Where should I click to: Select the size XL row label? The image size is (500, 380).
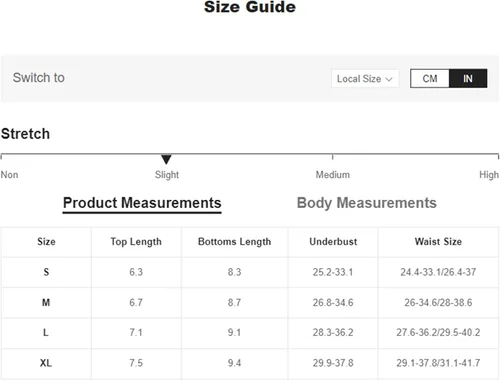click(46, 363)
